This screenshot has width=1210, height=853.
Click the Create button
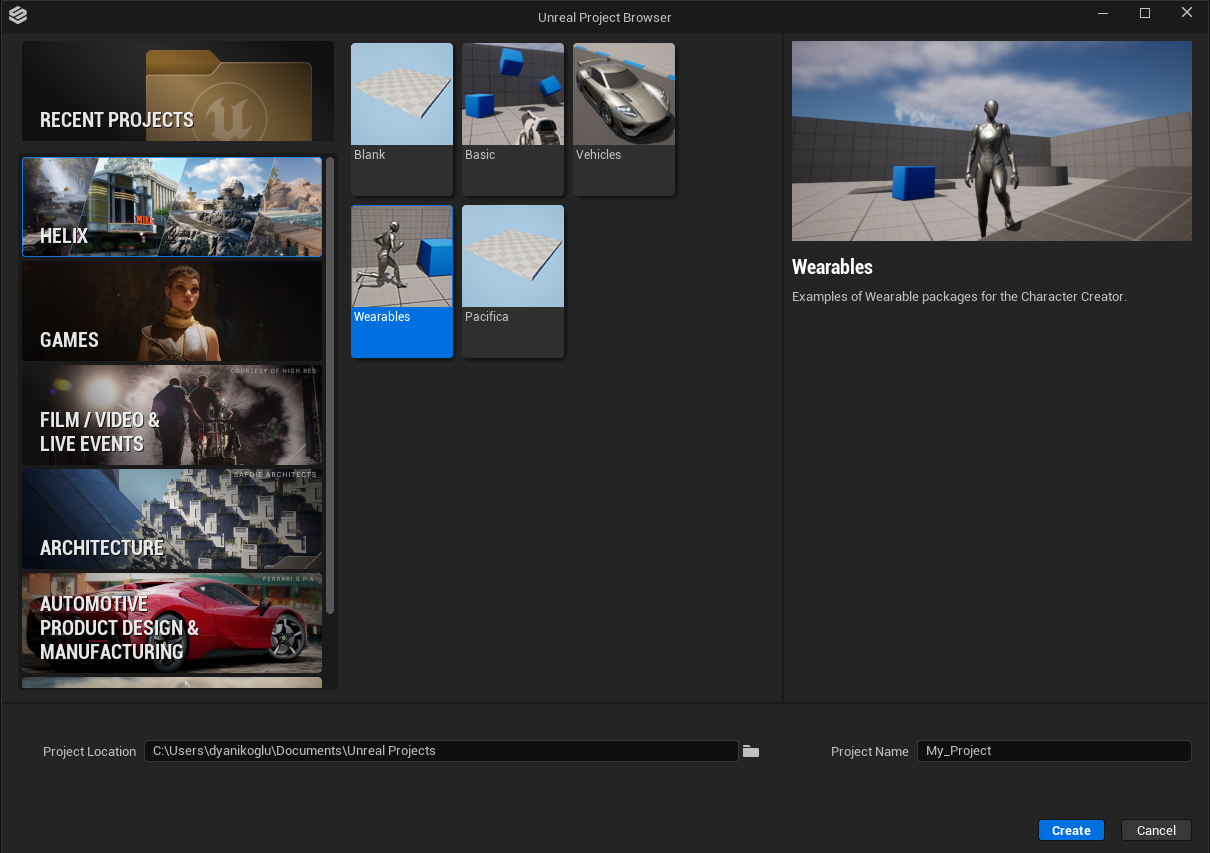[x=1071, y=830]
